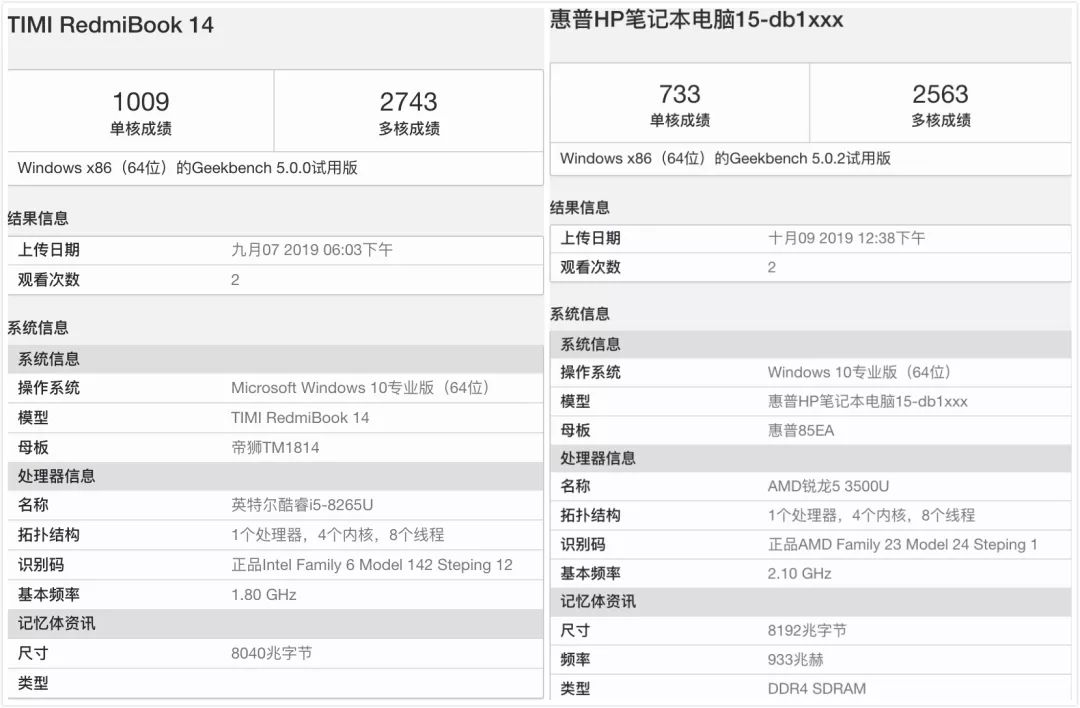
Task: Click the upload date 九月07 2019 06:03下午
Action: tap(312, 250)
